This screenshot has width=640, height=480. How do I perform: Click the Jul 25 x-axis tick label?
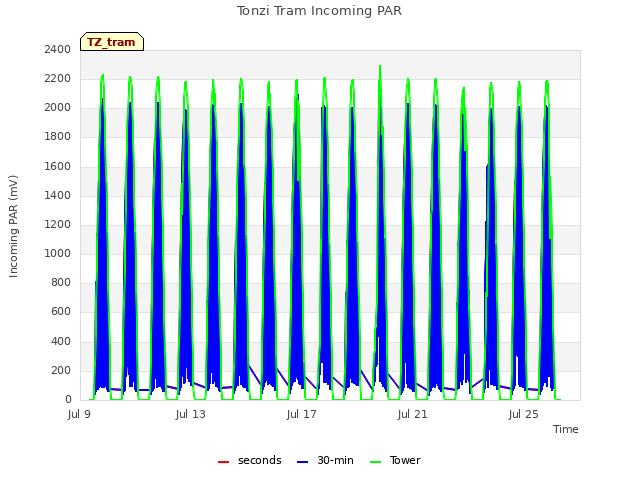coord(524,415)
